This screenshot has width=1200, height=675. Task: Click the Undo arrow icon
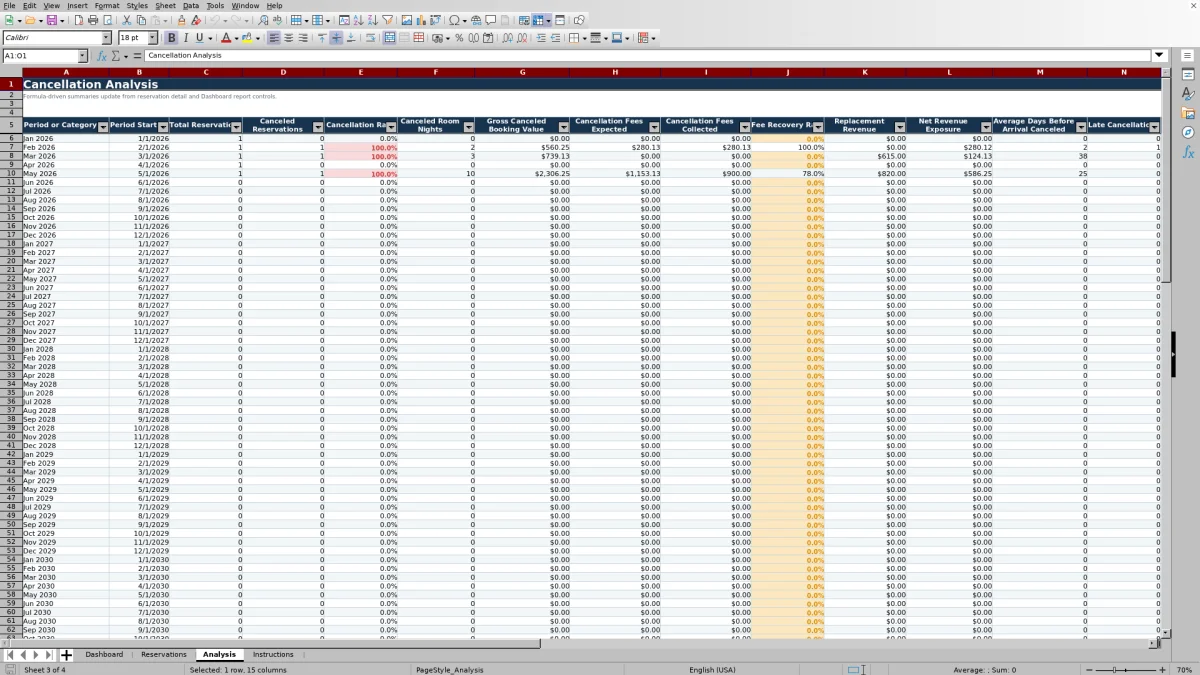point(214,20)
